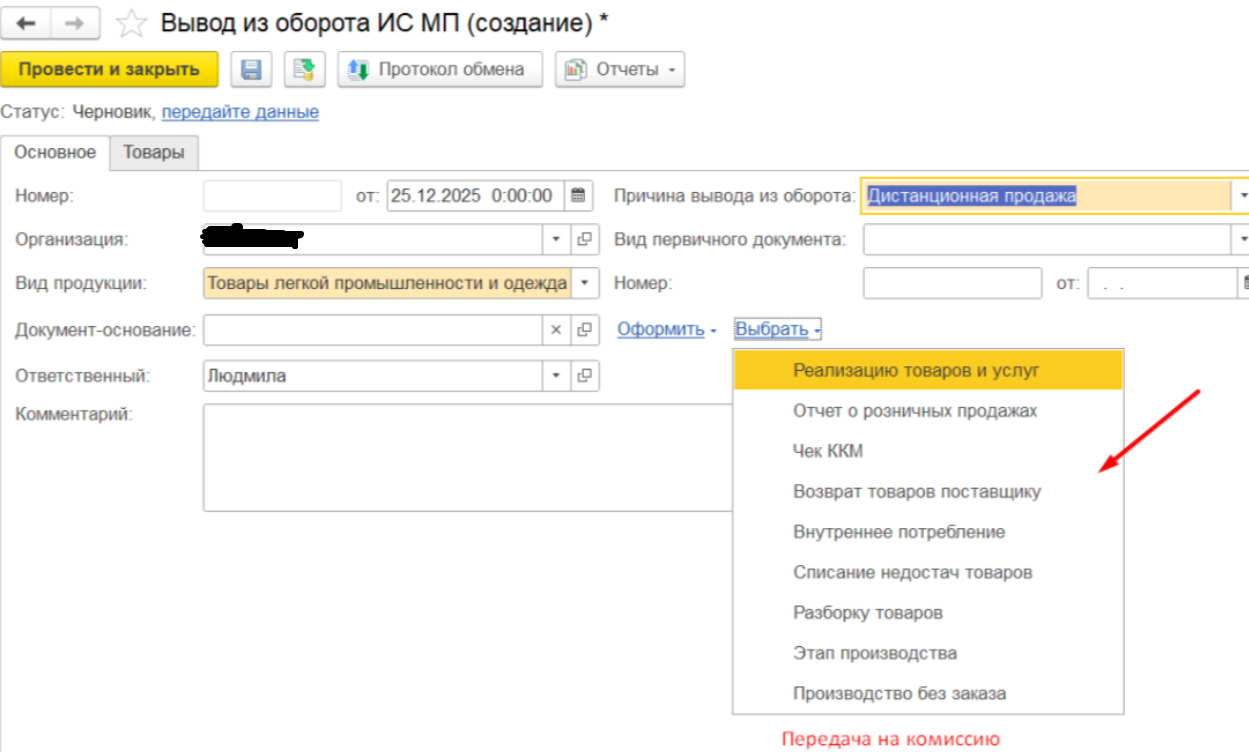This screenshot has width=1249, height=752.
Task: Open the Ответственный record with open icon
Action: [x=585, y=376]
